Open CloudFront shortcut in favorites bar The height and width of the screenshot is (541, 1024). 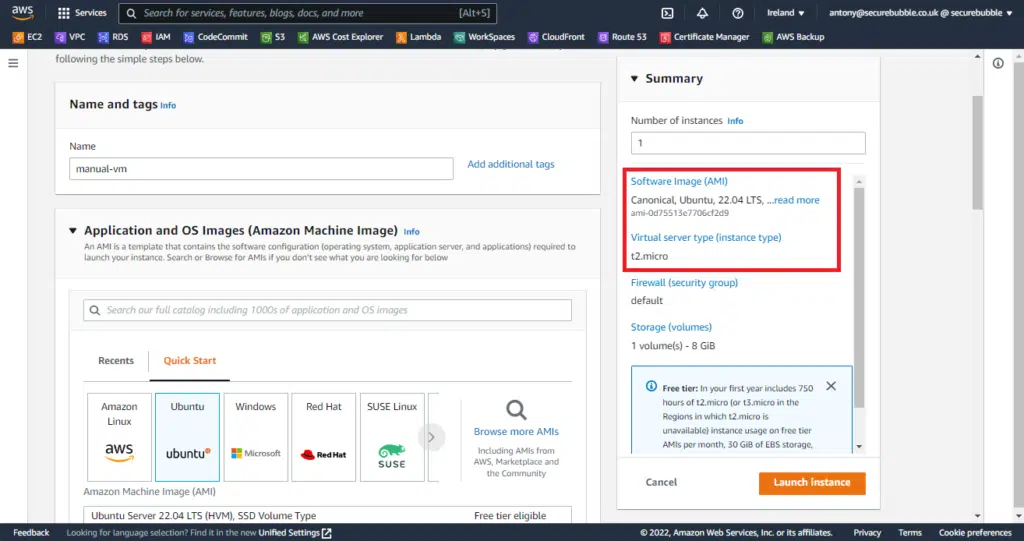(x=556, y=37)
